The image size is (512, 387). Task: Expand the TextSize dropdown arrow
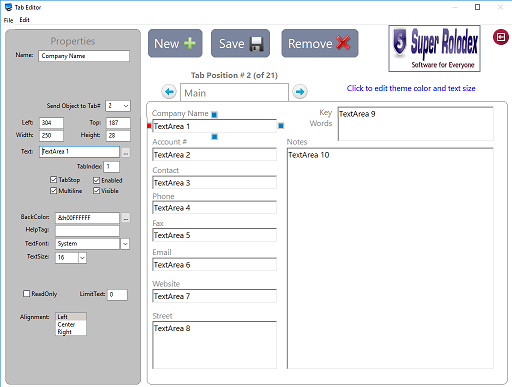82,258
